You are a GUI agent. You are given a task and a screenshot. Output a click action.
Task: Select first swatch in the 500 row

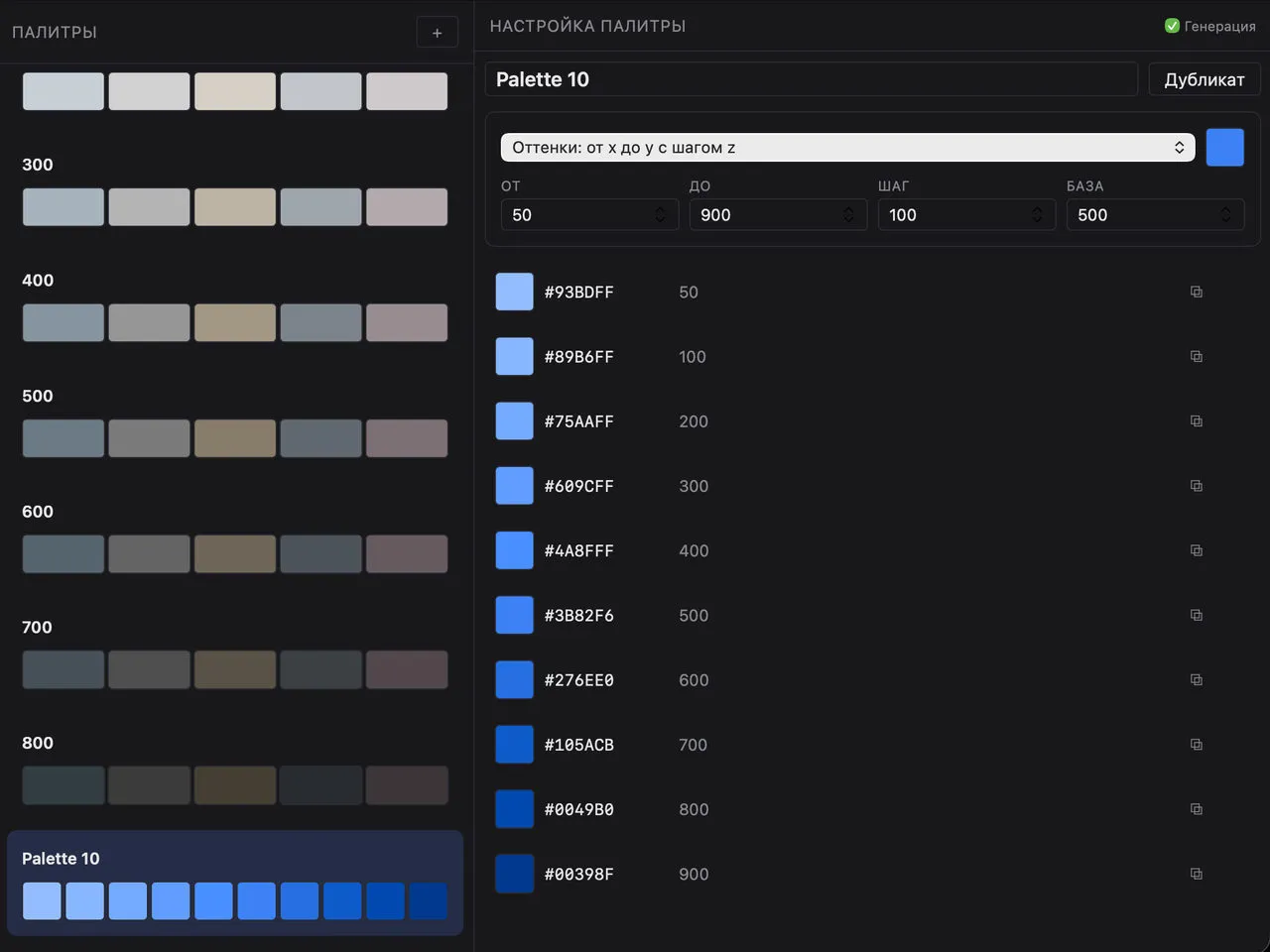point(63,438)
